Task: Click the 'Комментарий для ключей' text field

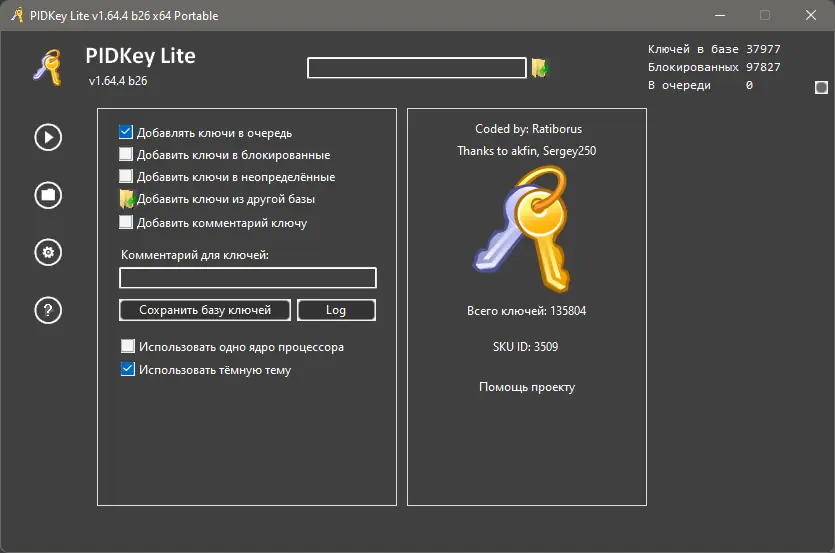Action: [x=248, y=278]
